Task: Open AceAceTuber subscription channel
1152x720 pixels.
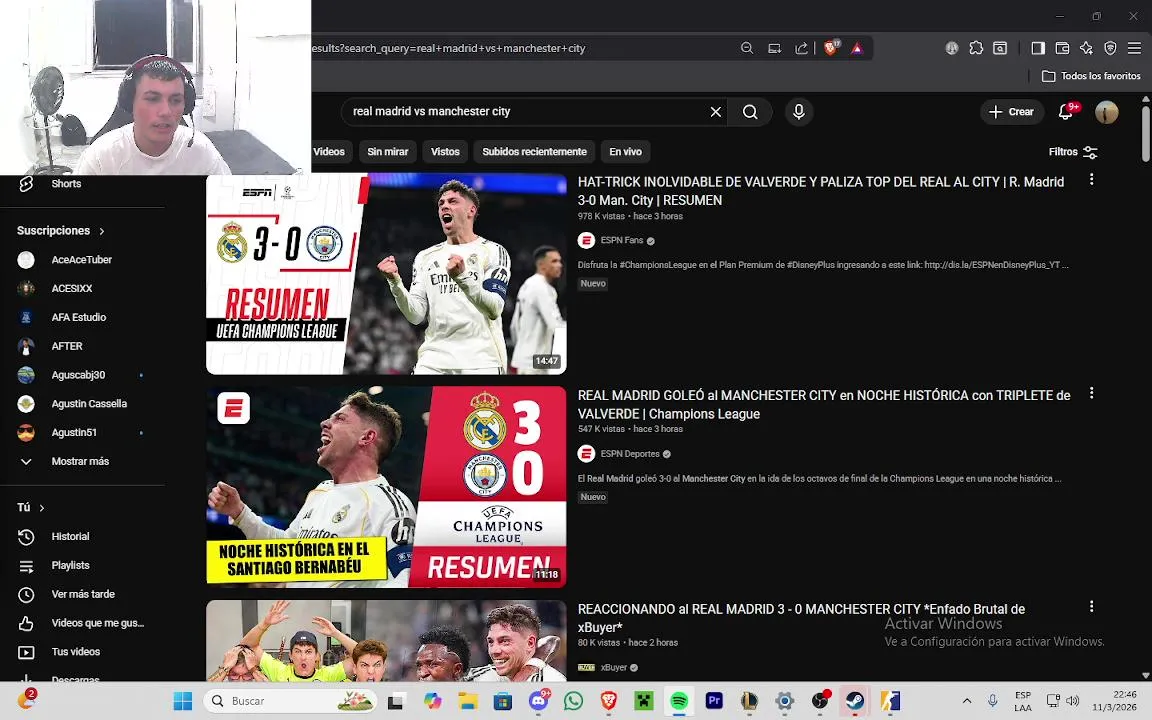Action: pyautogui.click(x=82, y=259)
